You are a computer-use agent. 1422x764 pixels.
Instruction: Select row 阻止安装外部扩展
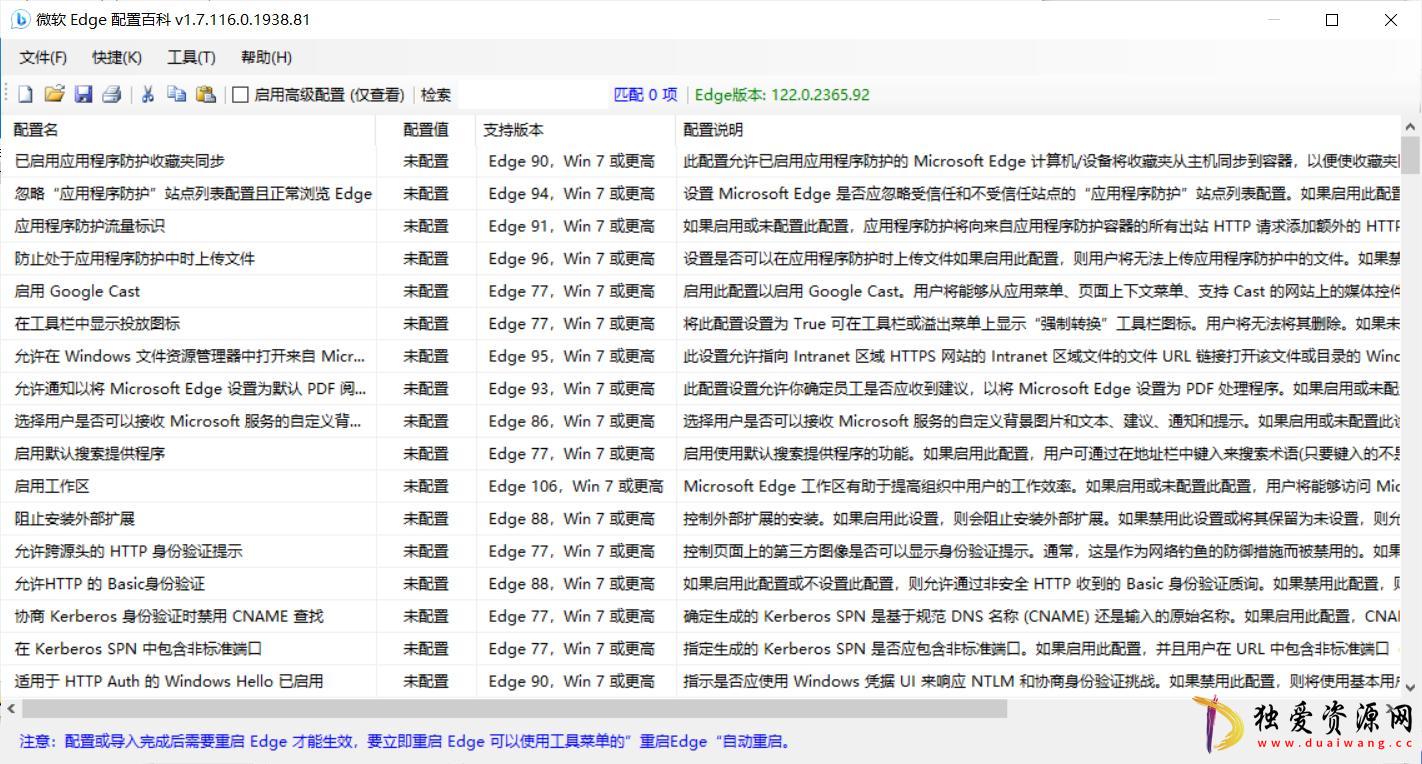[702, 519]
